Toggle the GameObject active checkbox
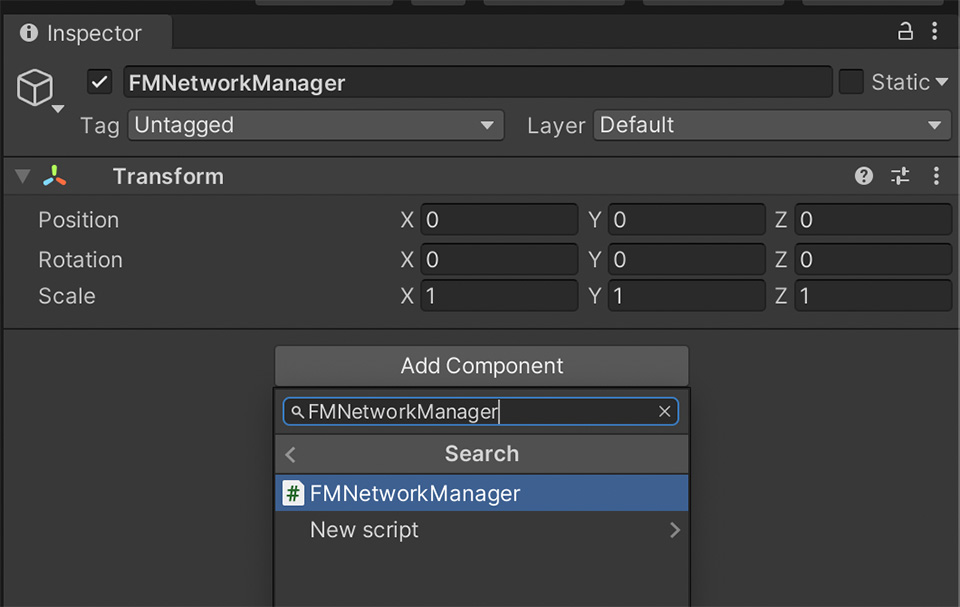The width and height of the screenshot is (960, 607). [99, 82]
